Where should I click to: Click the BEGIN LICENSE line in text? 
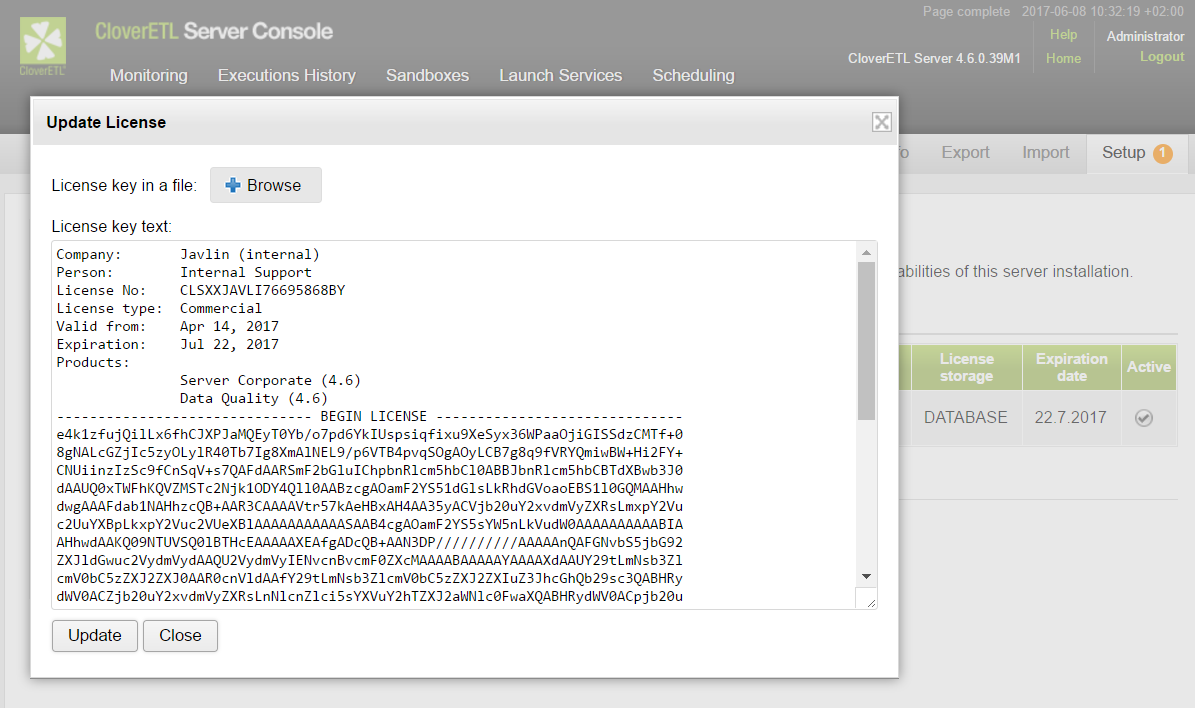(370, 416)
